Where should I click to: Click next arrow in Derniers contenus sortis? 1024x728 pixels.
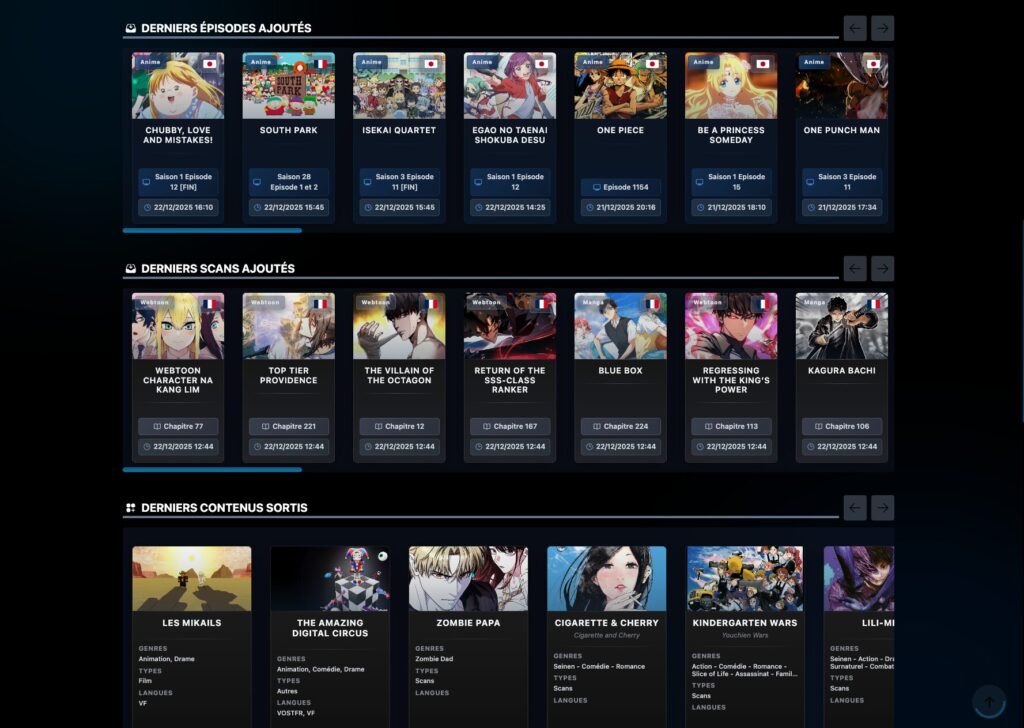[x=882, y=508]
